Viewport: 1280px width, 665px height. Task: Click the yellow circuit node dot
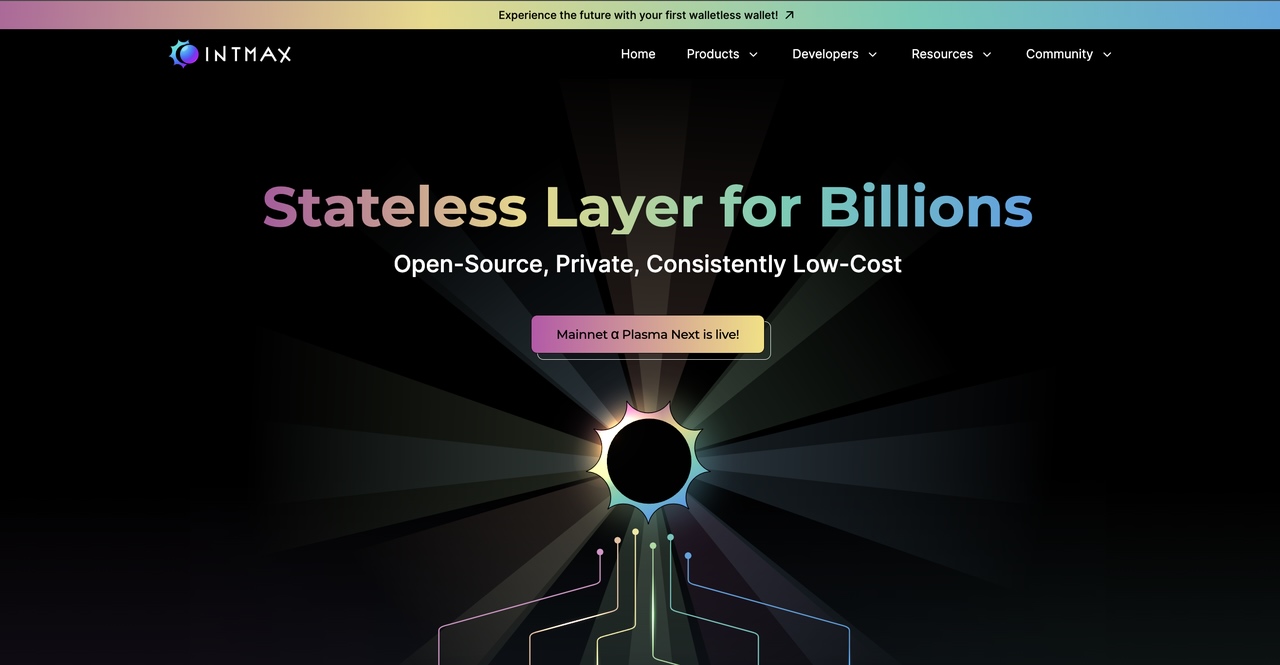[635, 532]
